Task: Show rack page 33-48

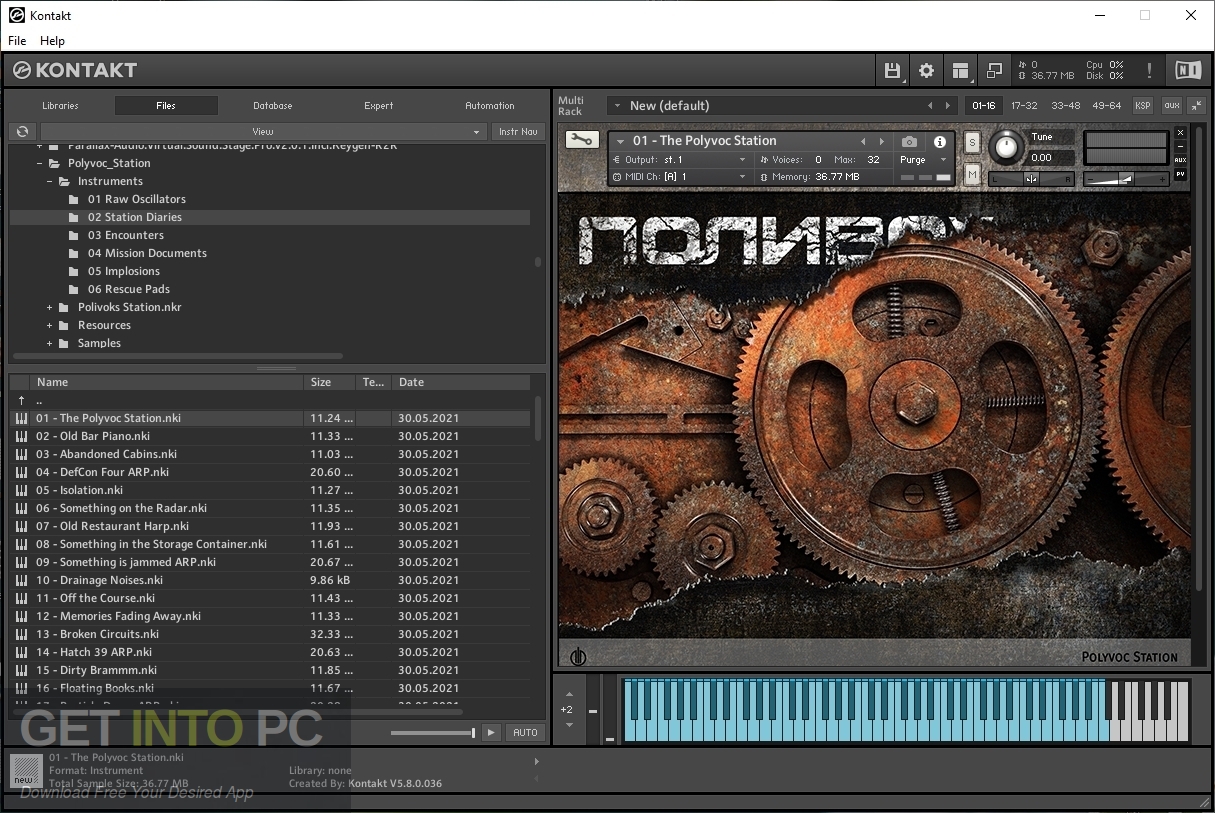Action: pyautogui.click(x=1065, y=105)
